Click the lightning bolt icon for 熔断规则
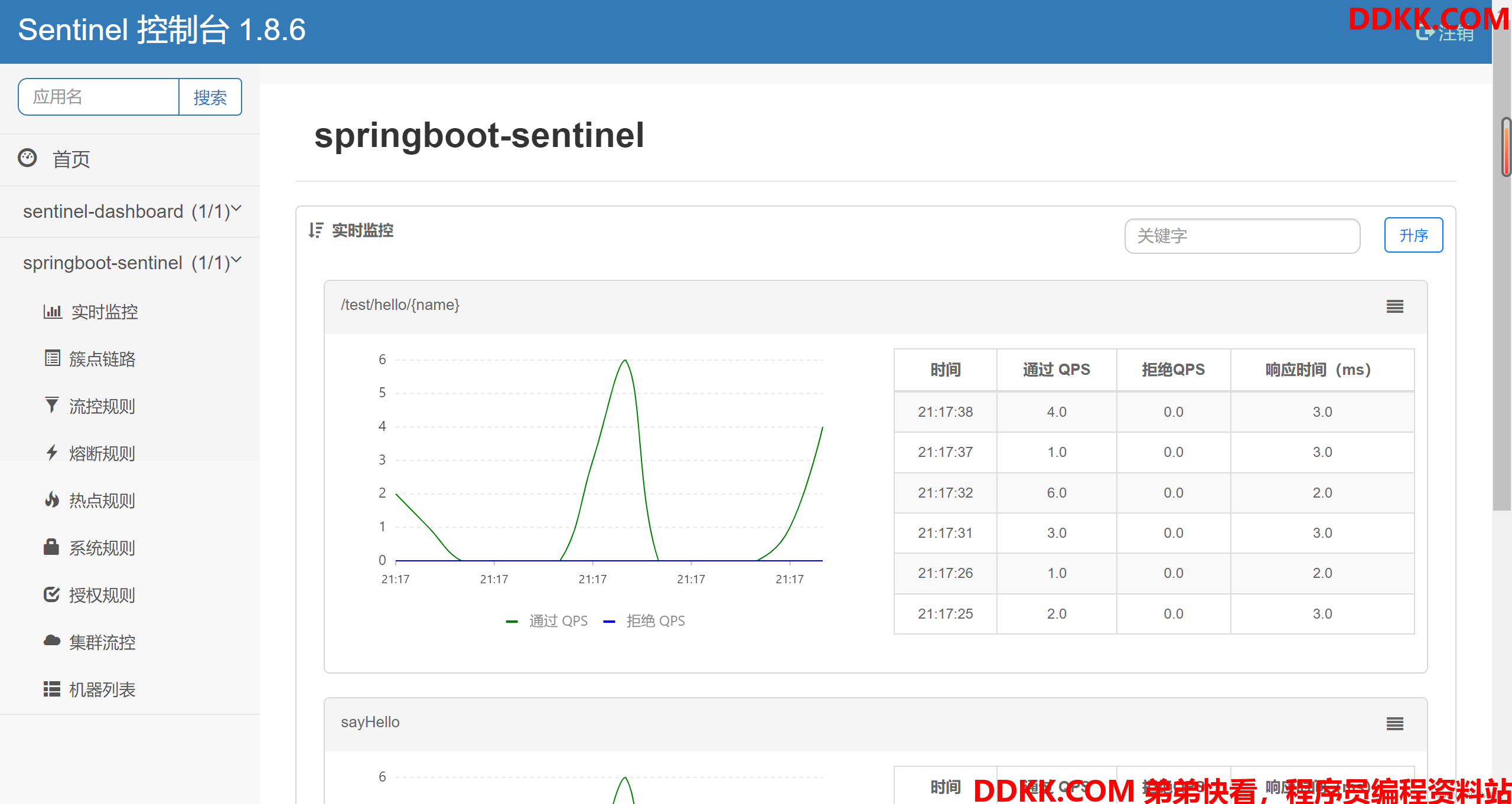 click(x=52, y=452)
